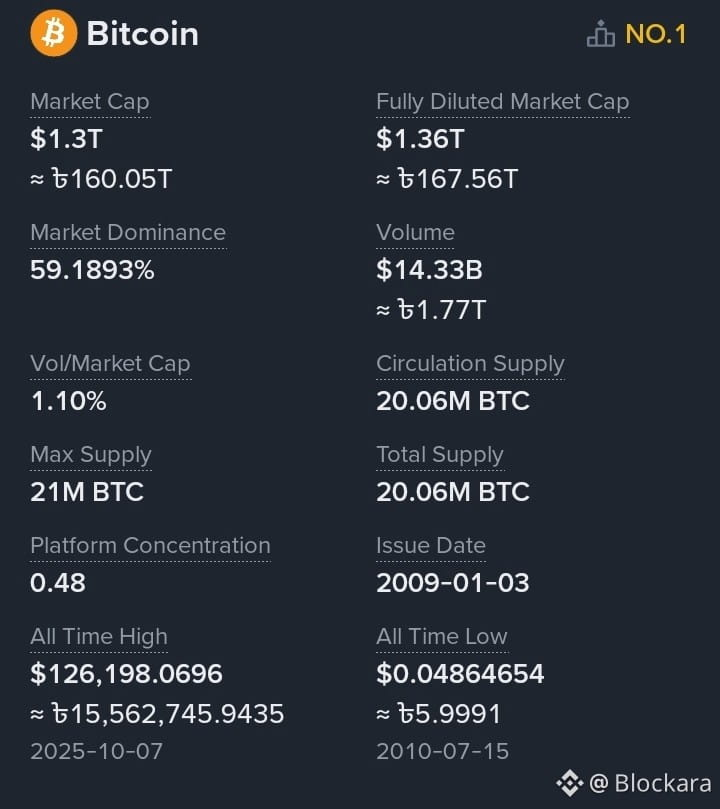
Task: Tap the Total Supply label
Action: point(439,455)
